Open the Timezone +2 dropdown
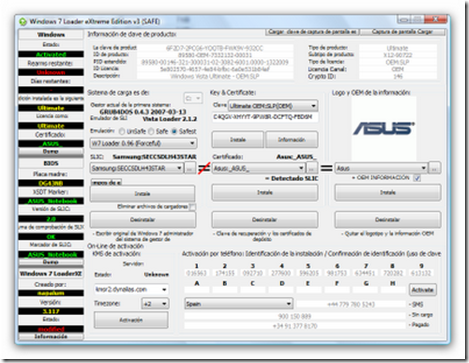 point(155,304)
